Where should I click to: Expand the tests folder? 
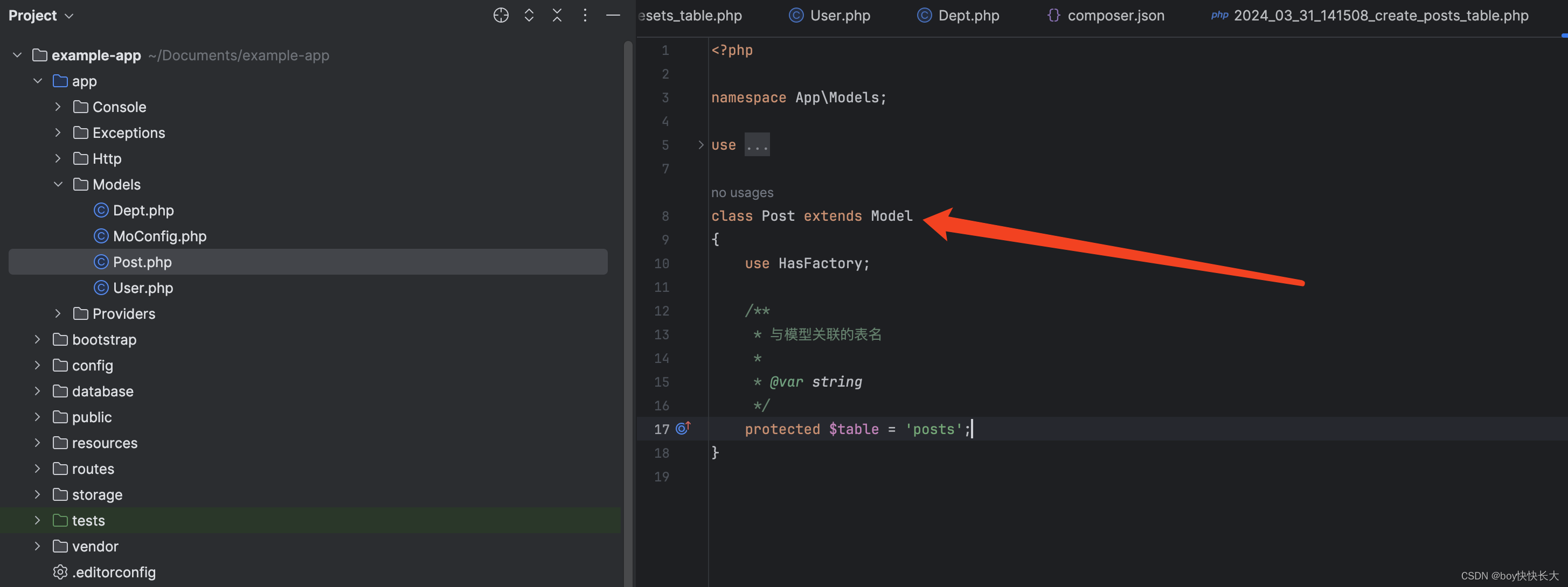[38, 521]
